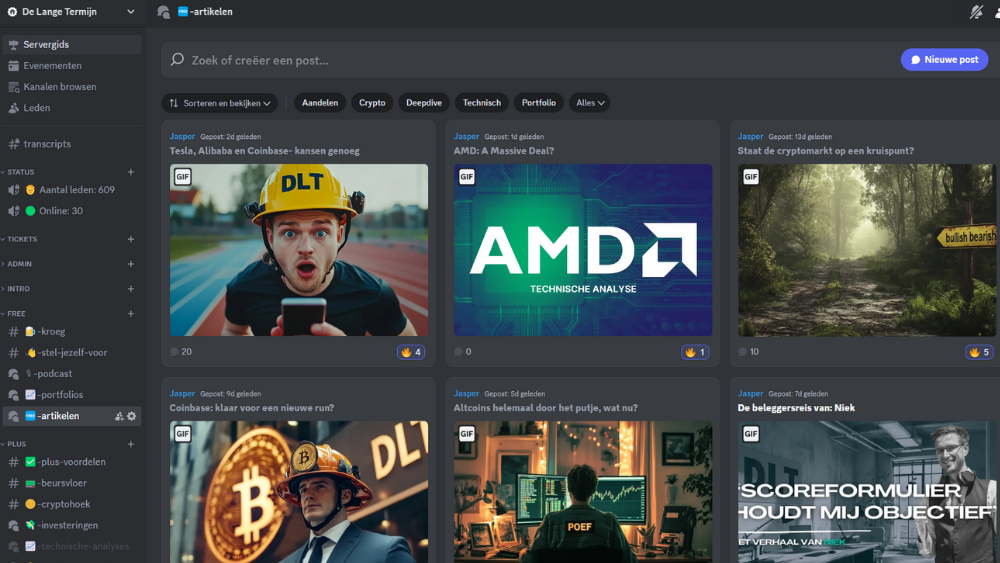1000x563 pixels.
Task: Click the forum icon in channel header
Action: (x=163, y=11)
